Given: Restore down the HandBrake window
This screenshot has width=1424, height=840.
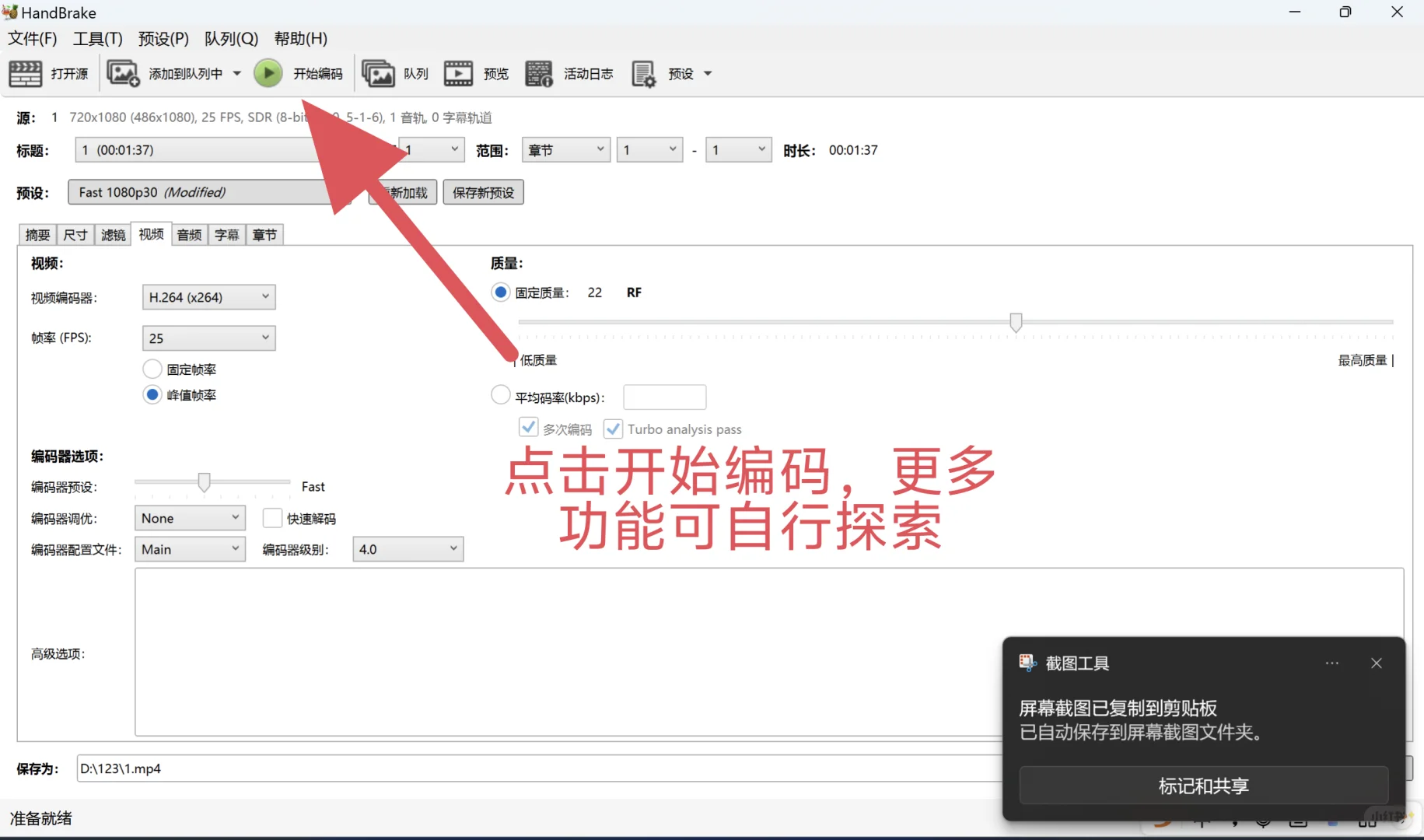Looking at the screenshot, I should pos(1345,12).
